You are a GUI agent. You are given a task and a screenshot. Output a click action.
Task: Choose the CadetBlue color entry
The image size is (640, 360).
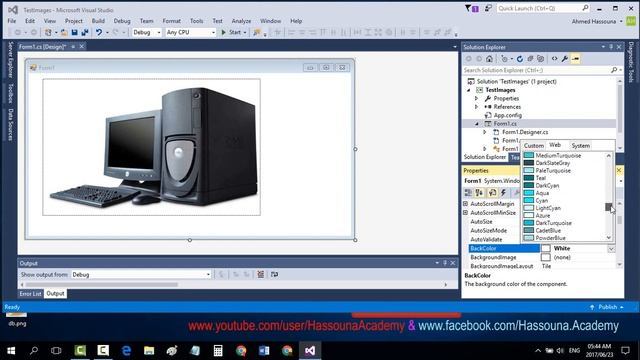pyautogui.click(x=548, y=231)
